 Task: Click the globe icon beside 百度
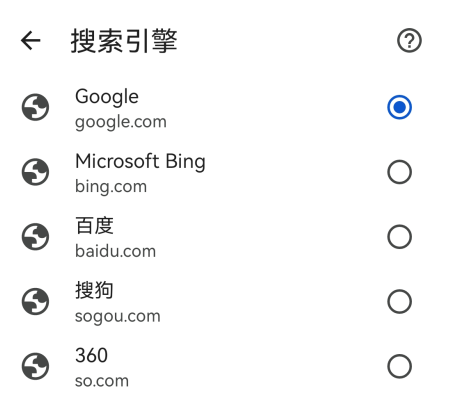(x=35, y=237)
